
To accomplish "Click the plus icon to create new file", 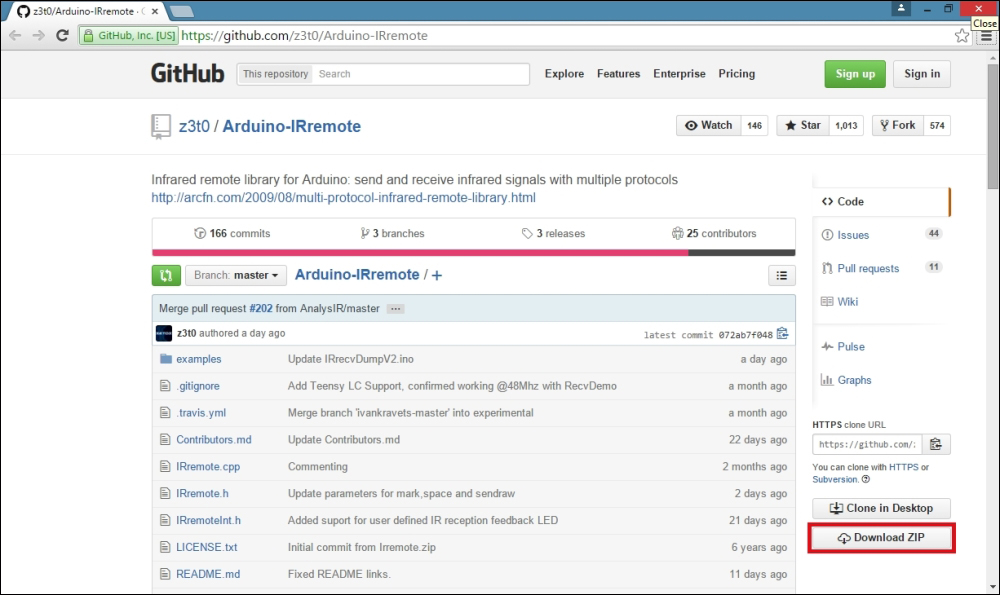I will coord(437,275).
